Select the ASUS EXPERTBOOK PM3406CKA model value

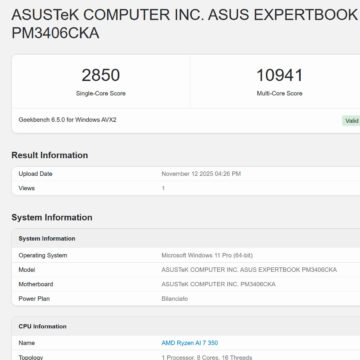pyautogui.click(x=249, y=270)
